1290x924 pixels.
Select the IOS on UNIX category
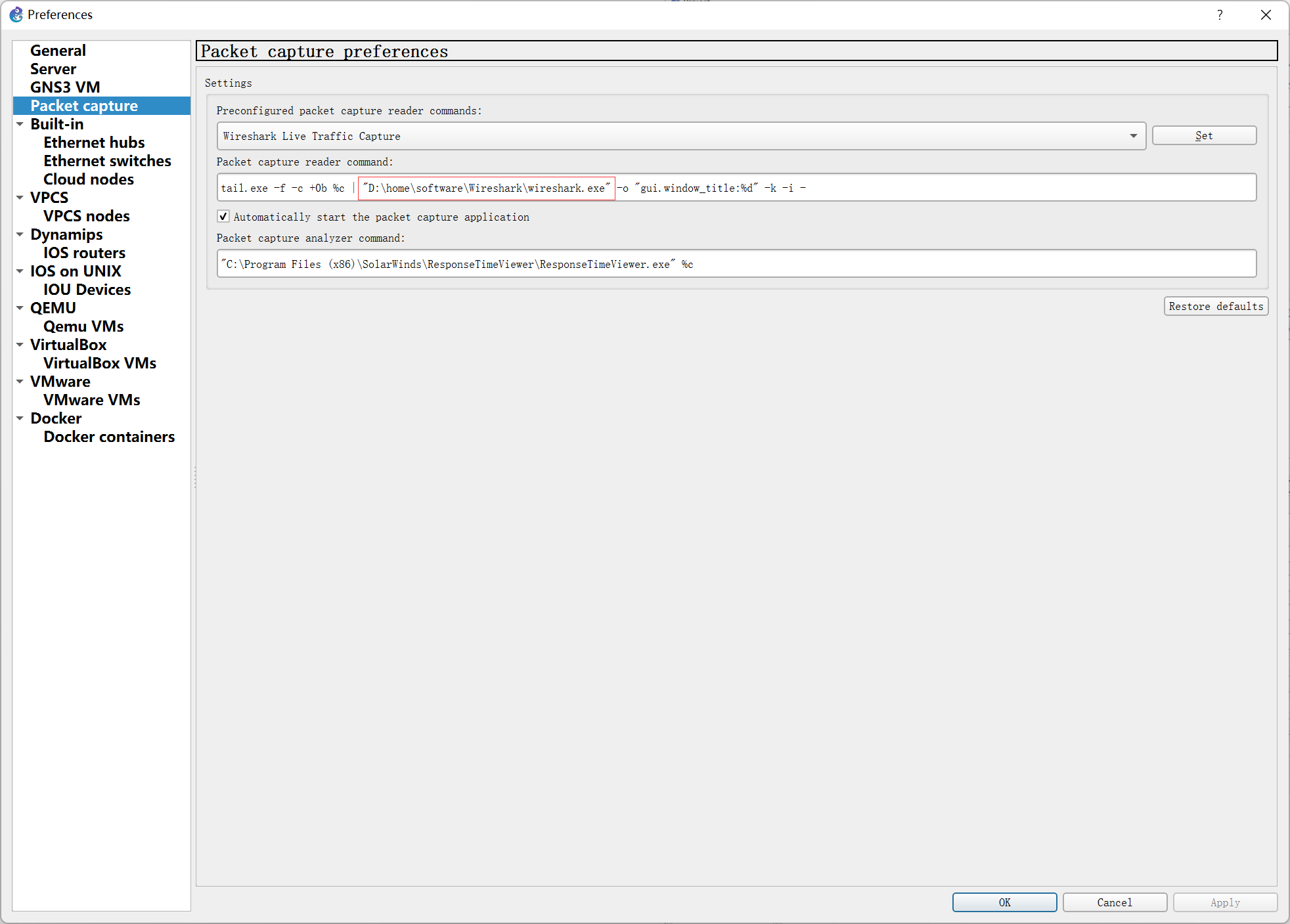point(76,271)
